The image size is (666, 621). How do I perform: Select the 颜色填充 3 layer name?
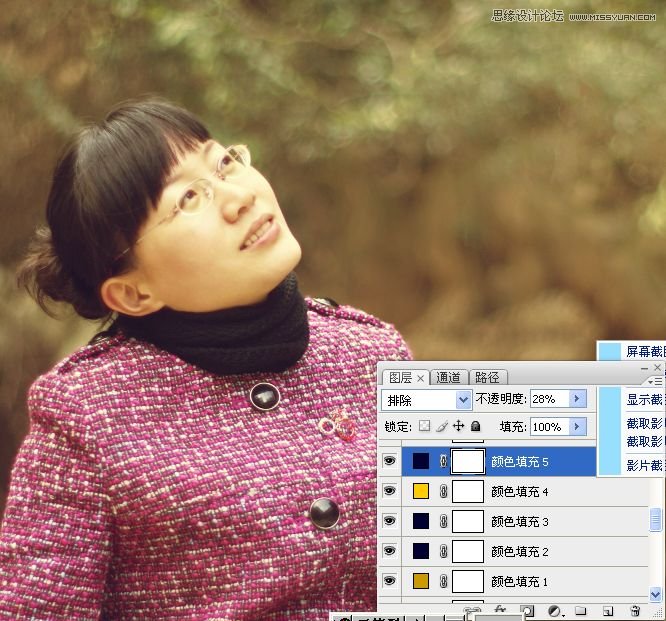(519, 522)
